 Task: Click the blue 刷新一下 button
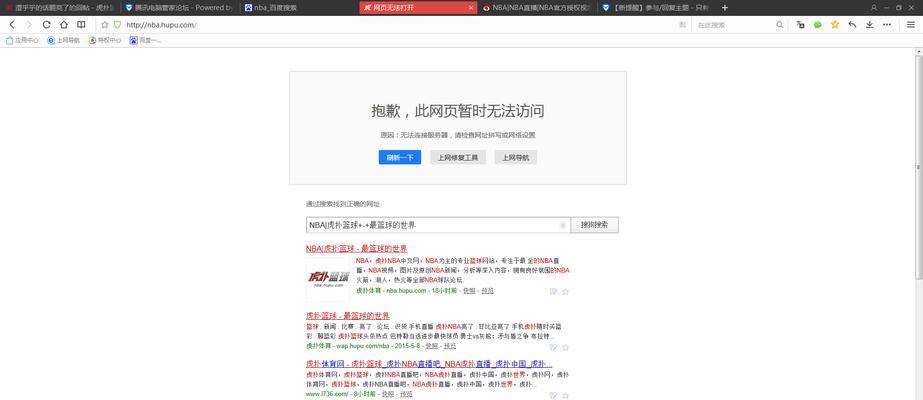click(x=400, y=158)
